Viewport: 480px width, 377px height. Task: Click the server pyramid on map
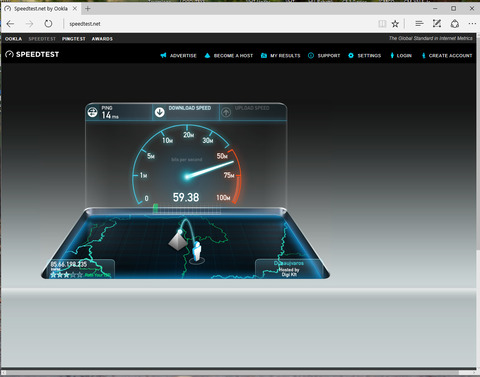pyautogui.click(x=178, y=241)
